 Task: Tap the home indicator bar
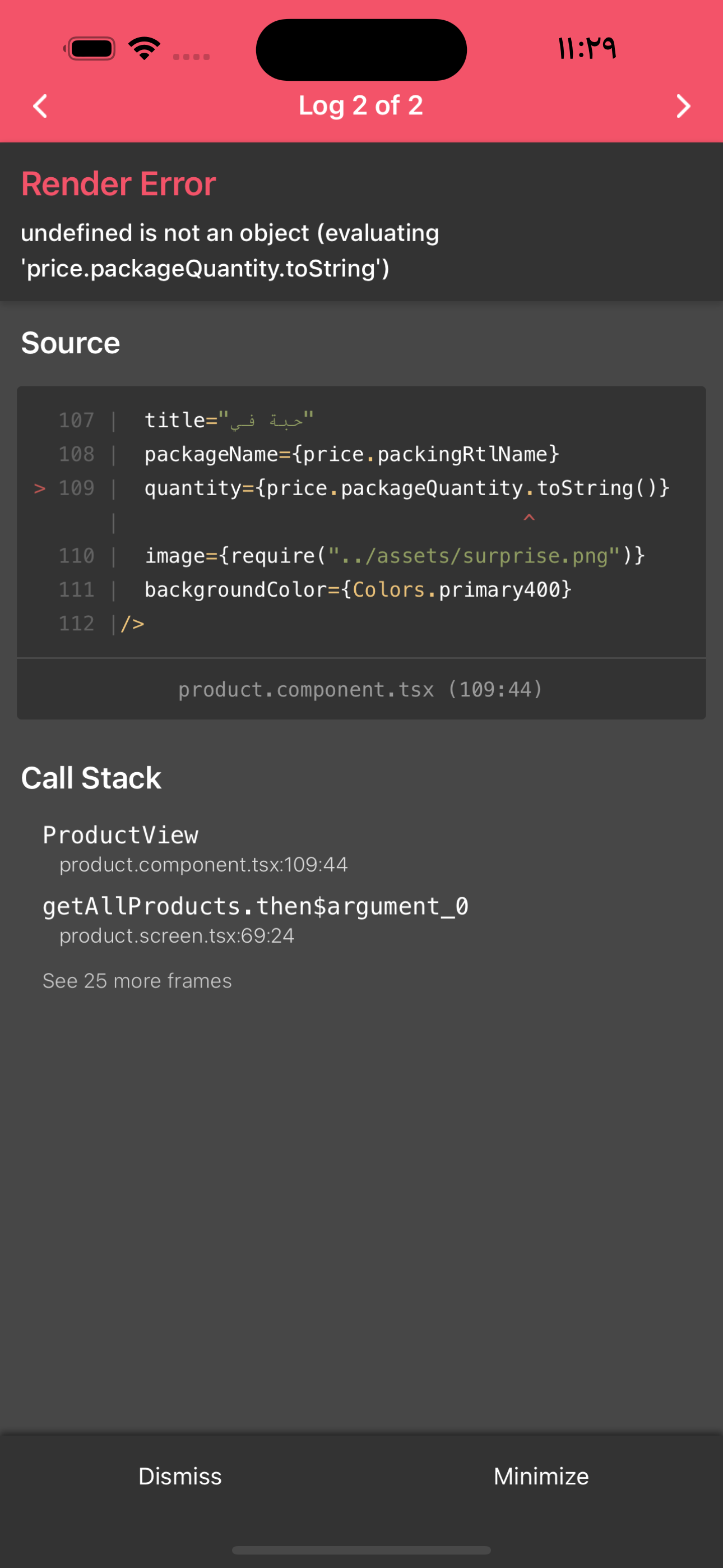361,1549
